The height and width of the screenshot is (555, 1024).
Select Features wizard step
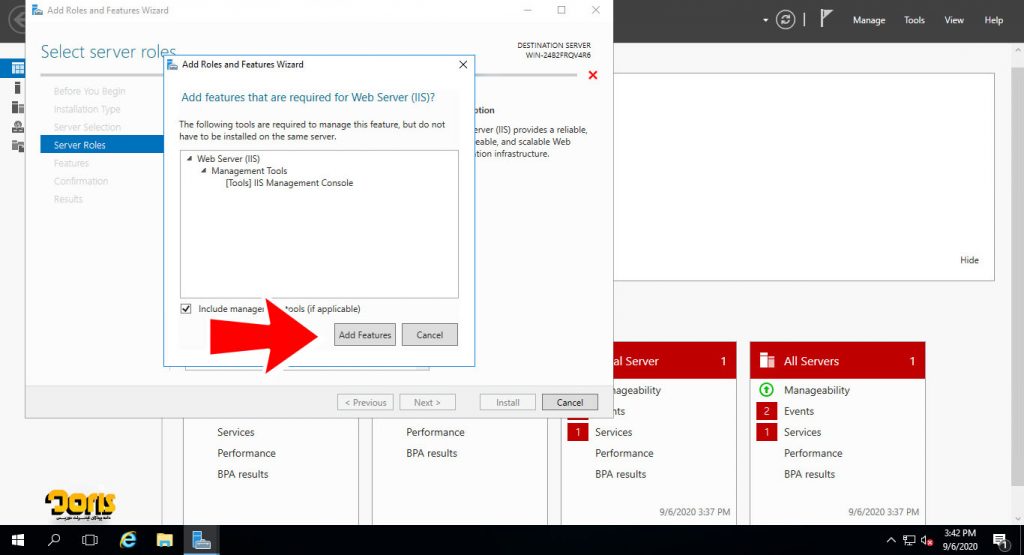pyautogui.click(x=71, y=163)
